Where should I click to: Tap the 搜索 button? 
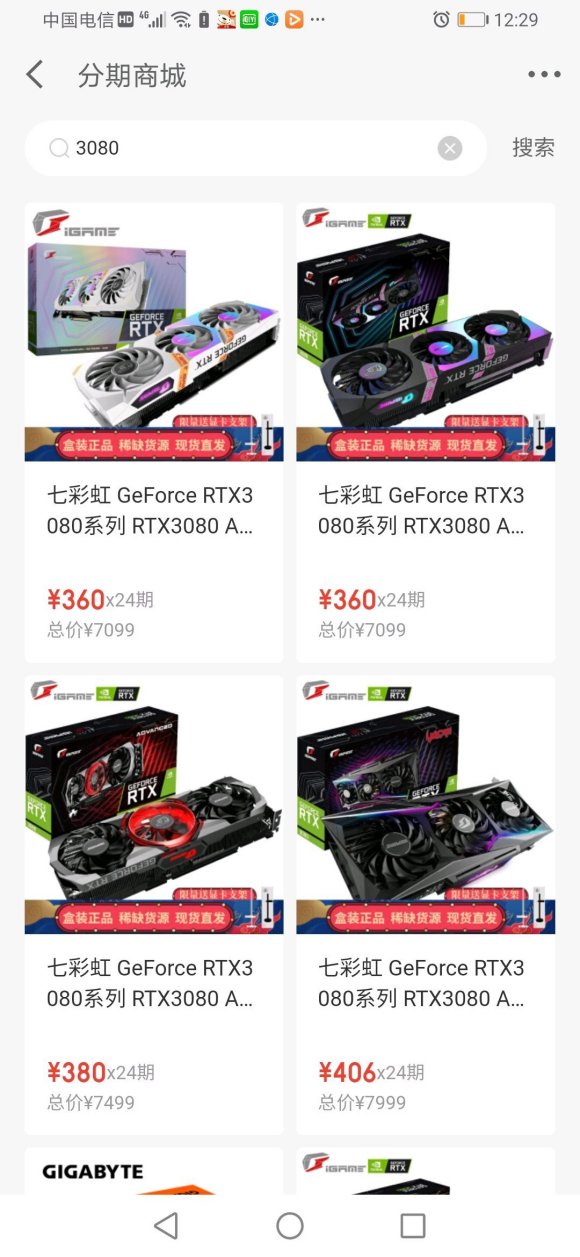click(533, 147)
